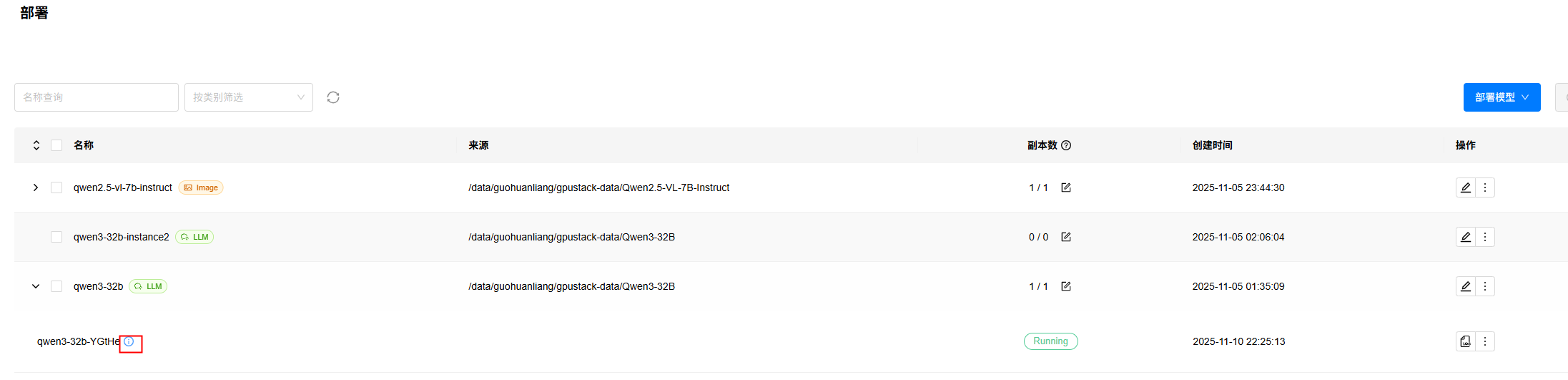Edit replica count for qwen3-32b-instance2

pos(1066,237)
